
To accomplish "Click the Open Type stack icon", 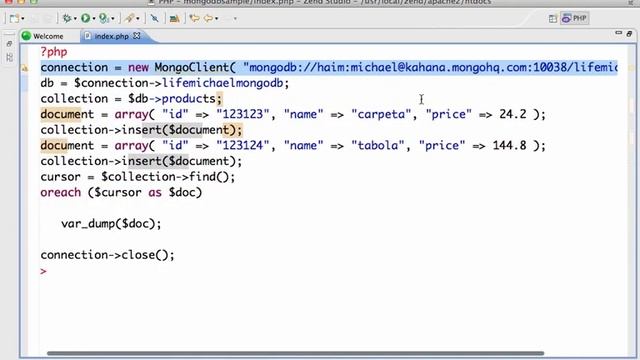I will 174,18.
